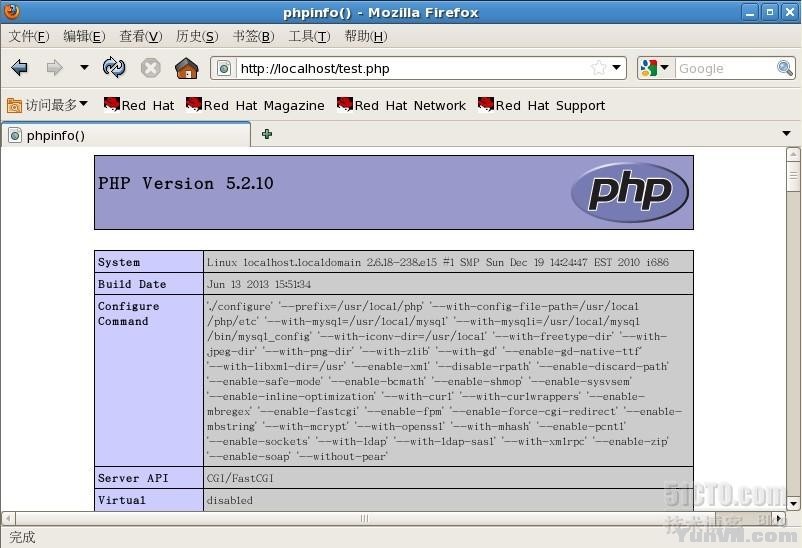Bookmark this page with the star icon
The height and width of the screenshot is (548, 802).
(x=598, y=68)
